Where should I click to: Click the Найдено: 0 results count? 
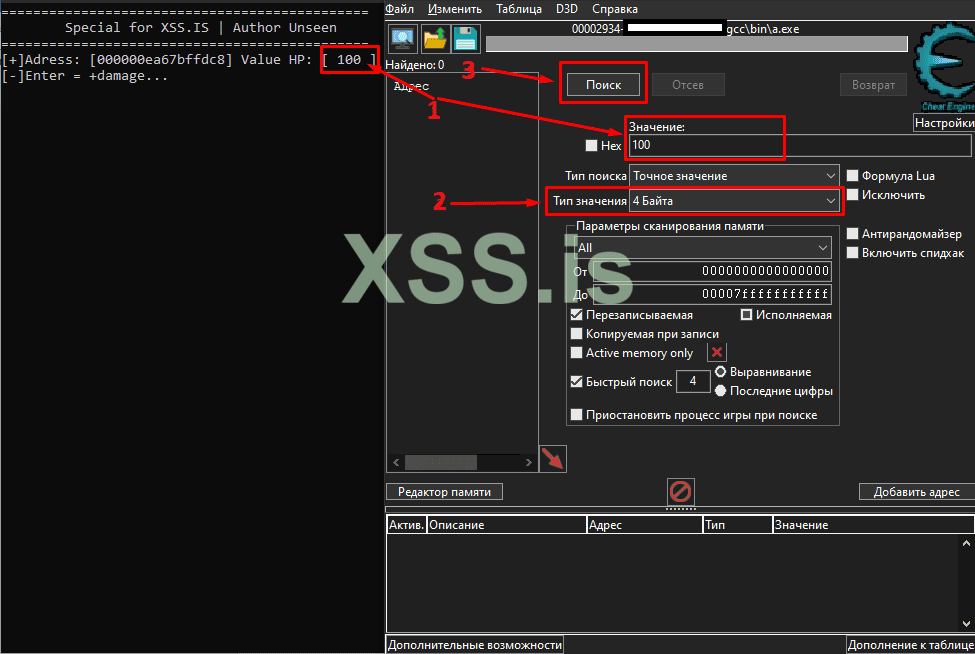point(415,65)
